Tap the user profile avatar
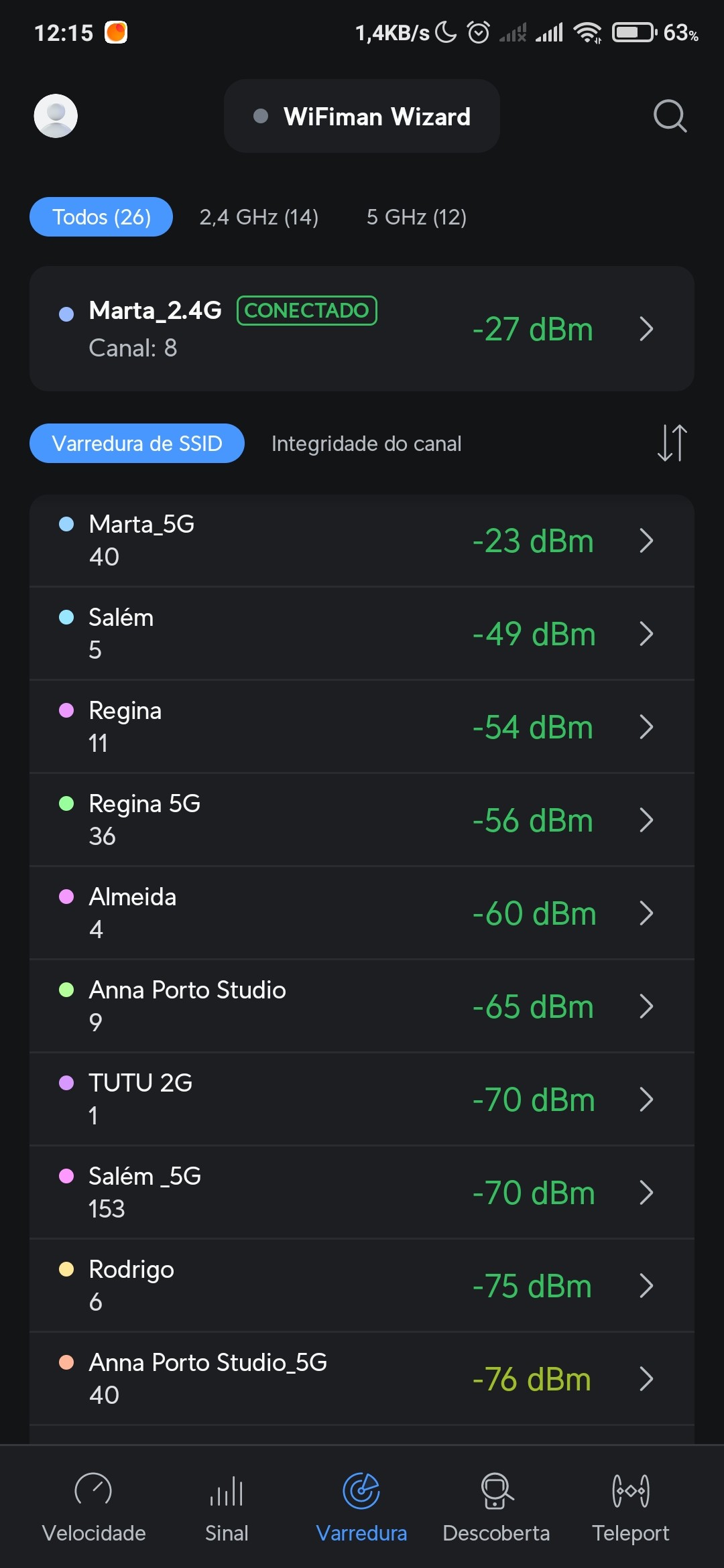Viewport: 724px width, 1568px height. point(56,116)
